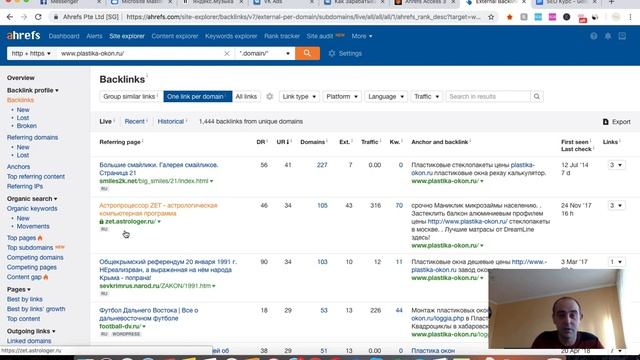This screenshot has height=360, width=640.
Task: Open Rank tracker in top navigation
Action: [x=282, y=36]
